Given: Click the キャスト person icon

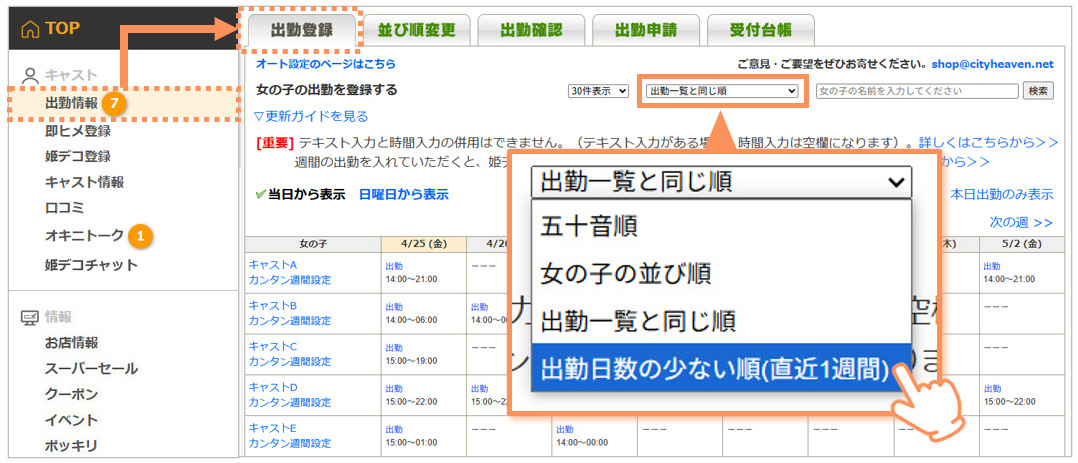Looking at the screenshot, I should [30, 75].
